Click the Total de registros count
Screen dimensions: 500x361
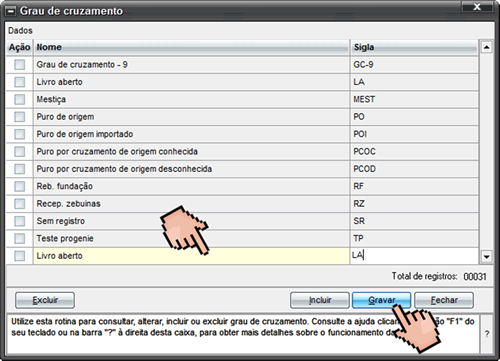pyautogui.click(x=475, y=276)
